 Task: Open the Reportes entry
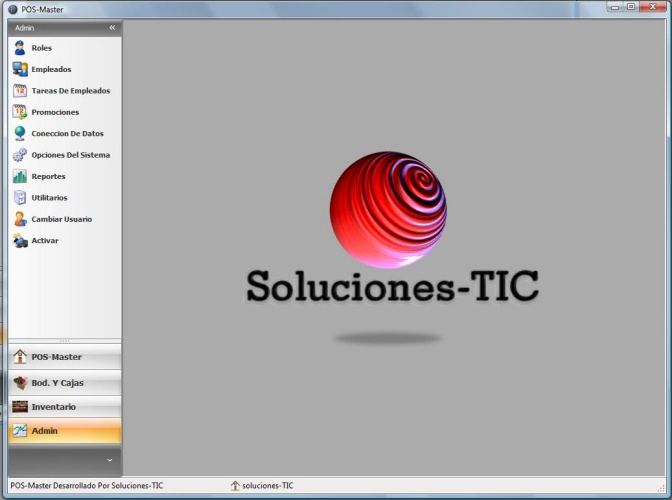click(x=48, y=177)
